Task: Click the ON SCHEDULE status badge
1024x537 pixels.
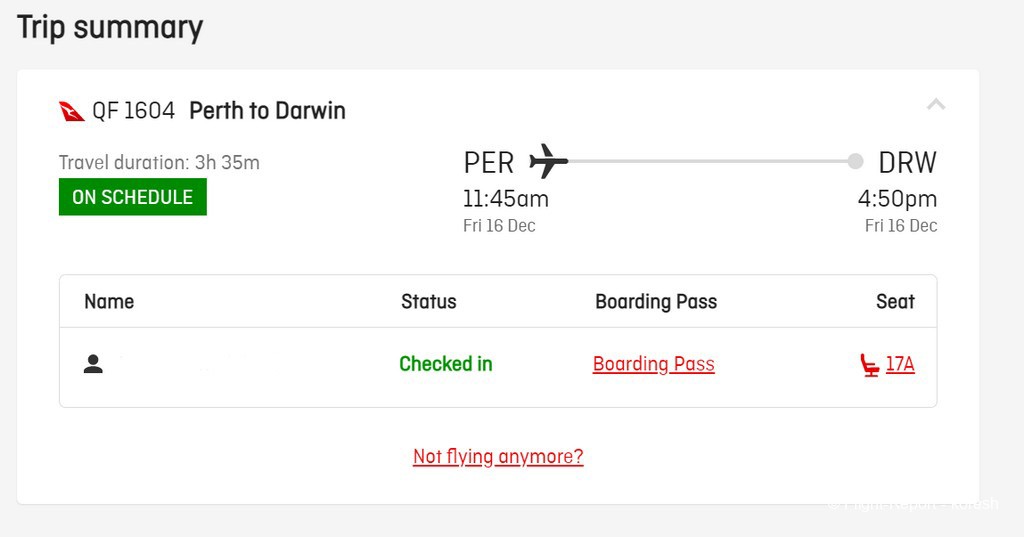Action: (x=133, y=197)
